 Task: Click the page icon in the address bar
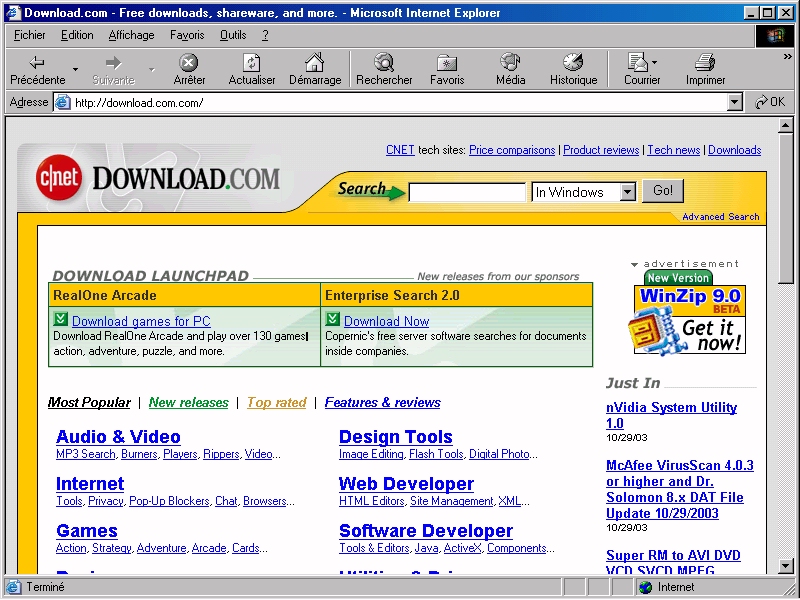tap(62, 103)
